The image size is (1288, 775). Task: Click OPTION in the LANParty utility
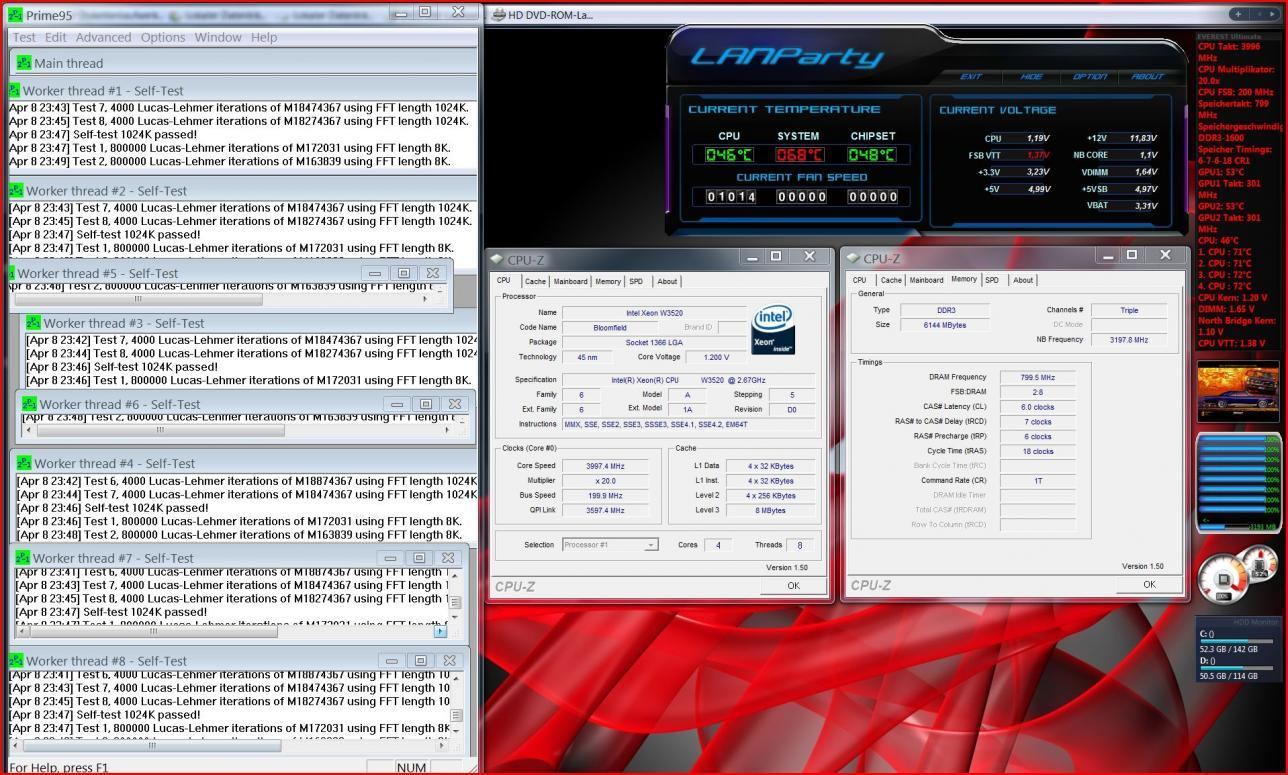[1090, 76]
